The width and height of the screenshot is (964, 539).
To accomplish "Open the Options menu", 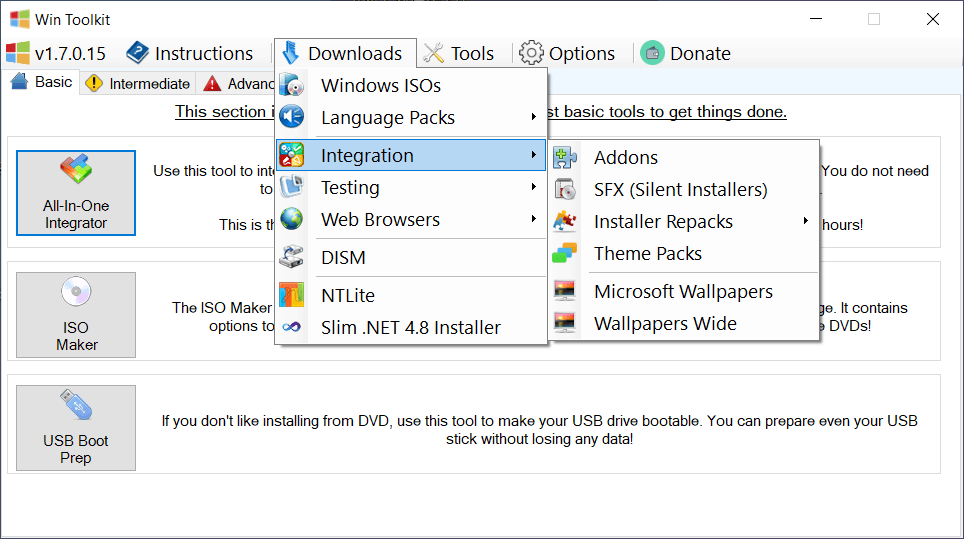I will (567, 53).
